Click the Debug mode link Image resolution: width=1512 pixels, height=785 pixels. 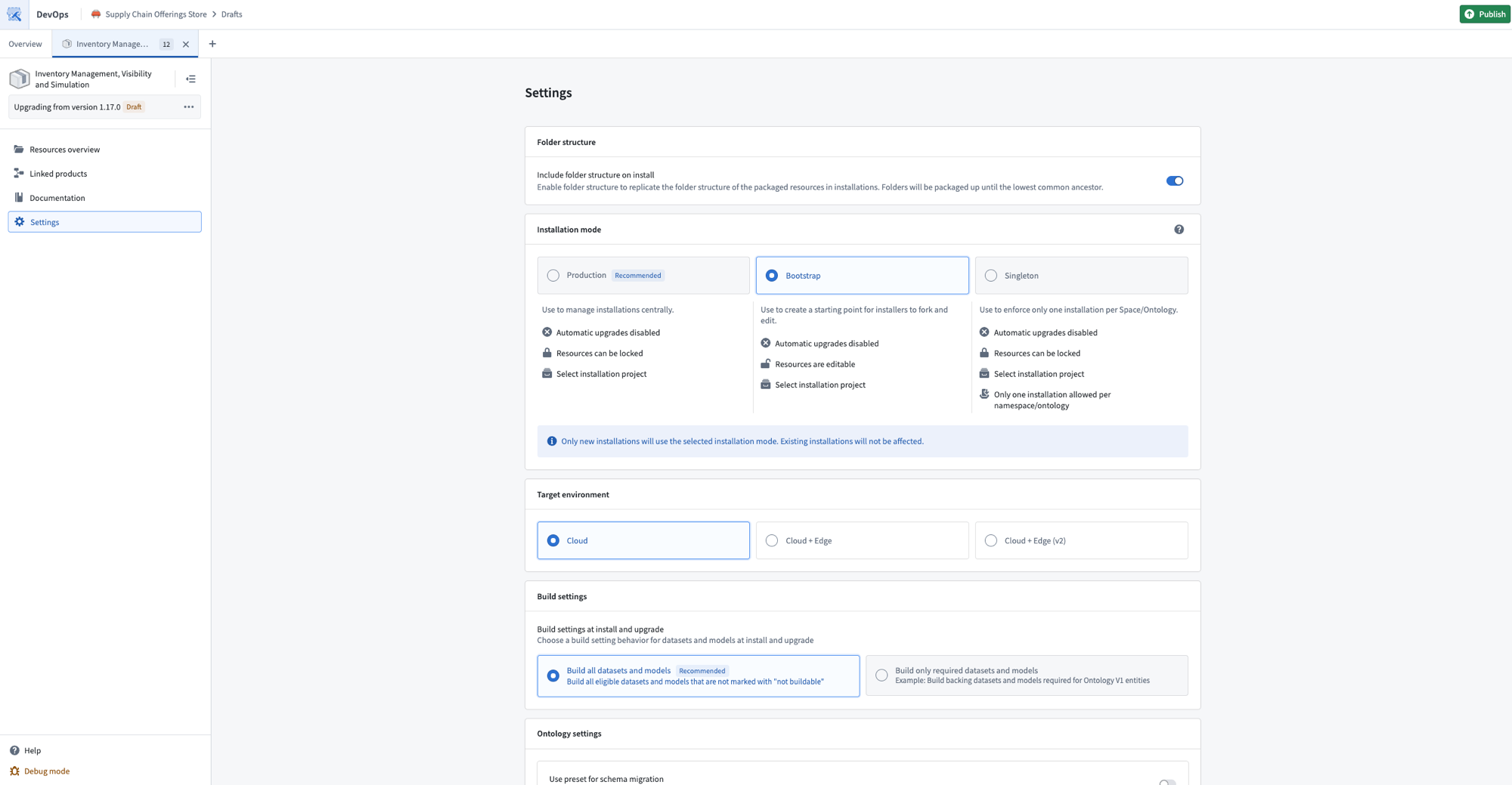[47, 771]
